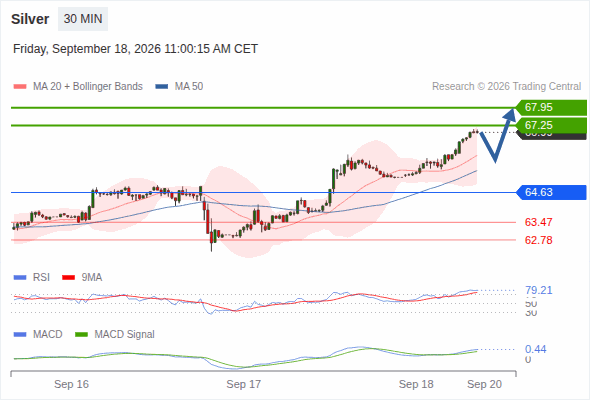Select the 67.25 green resistance label
The width and height of the screenshot is (590, 400).
coord(551,125)
